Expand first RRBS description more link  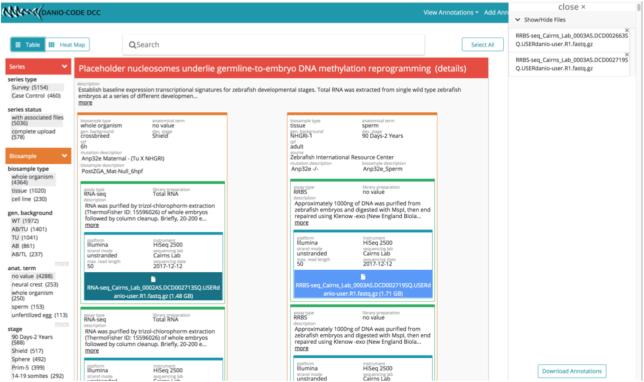[301, 223]
